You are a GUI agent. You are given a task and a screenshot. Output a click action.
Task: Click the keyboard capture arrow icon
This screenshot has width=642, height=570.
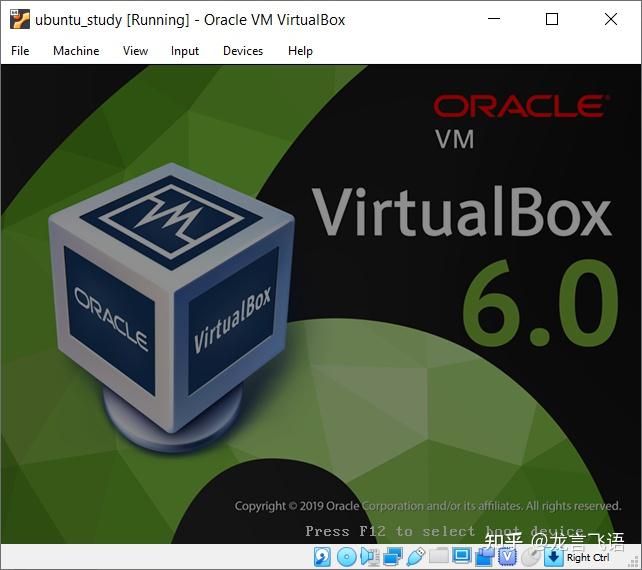point(554,557)
